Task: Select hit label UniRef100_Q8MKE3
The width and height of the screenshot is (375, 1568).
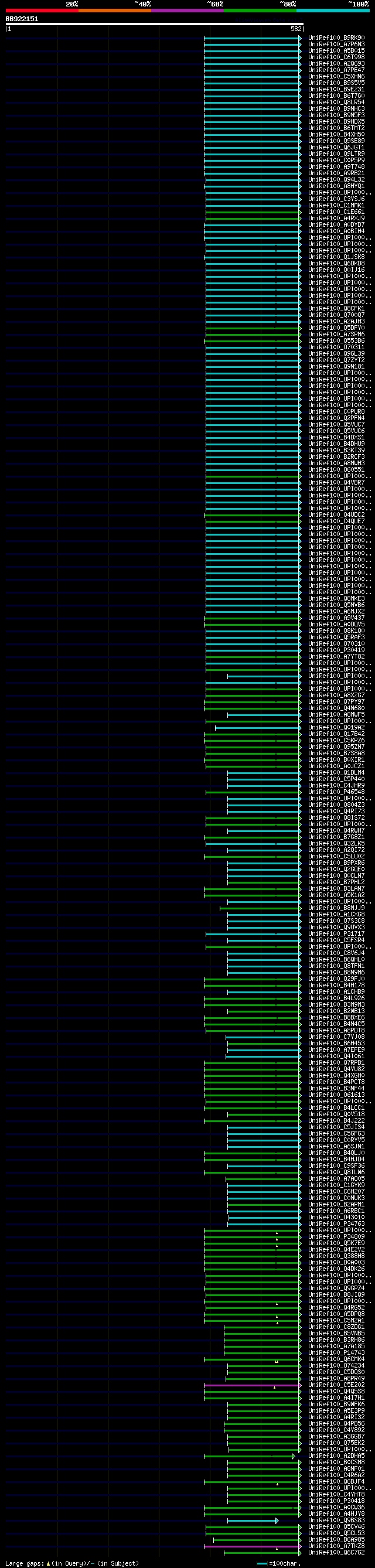Action: (337, 599)
